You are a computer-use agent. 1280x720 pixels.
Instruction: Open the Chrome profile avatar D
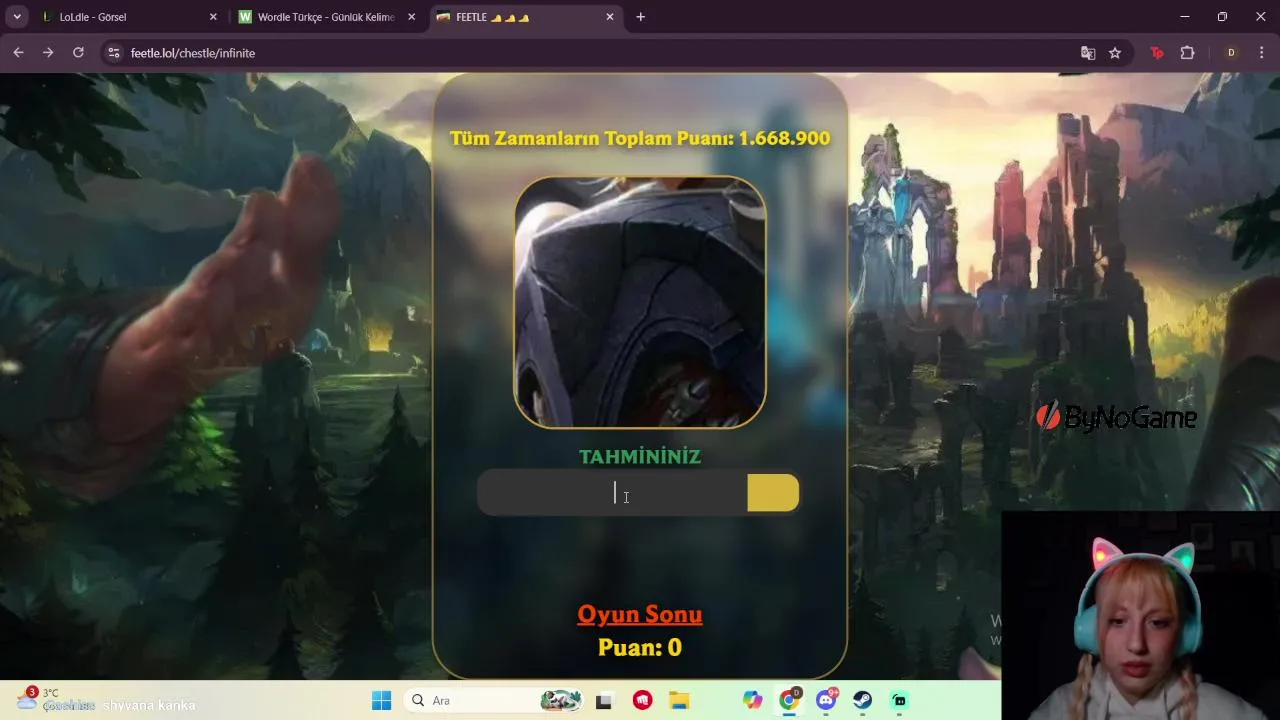point(1231,53)
